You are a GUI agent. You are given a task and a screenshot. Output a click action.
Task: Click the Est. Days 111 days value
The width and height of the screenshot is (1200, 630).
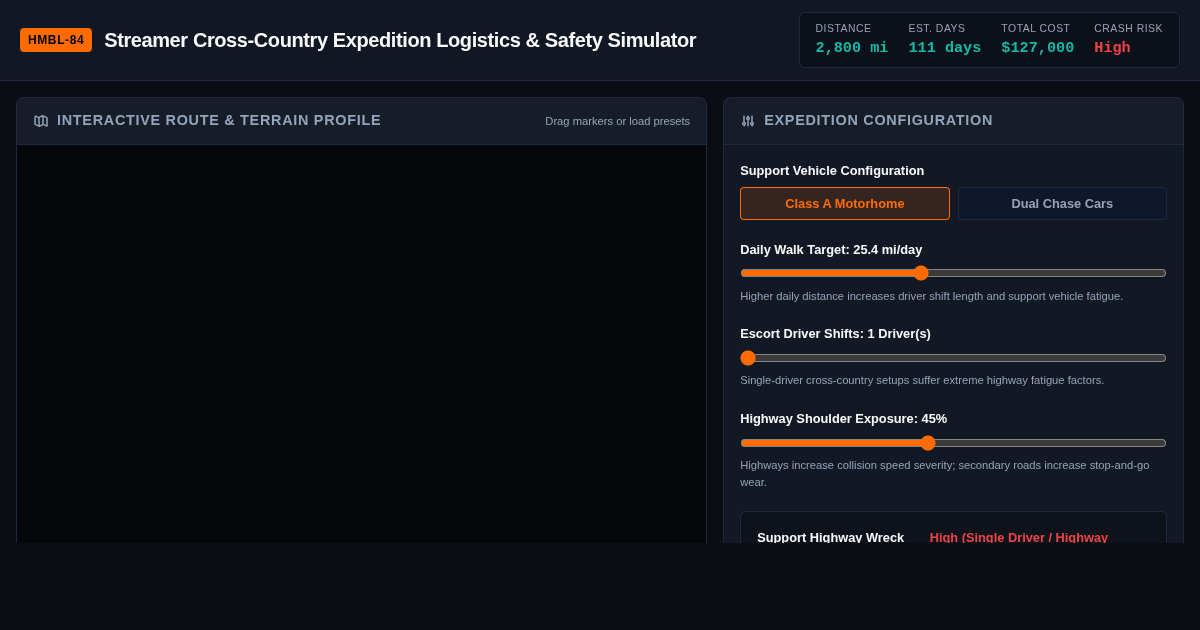click(944, 48)
